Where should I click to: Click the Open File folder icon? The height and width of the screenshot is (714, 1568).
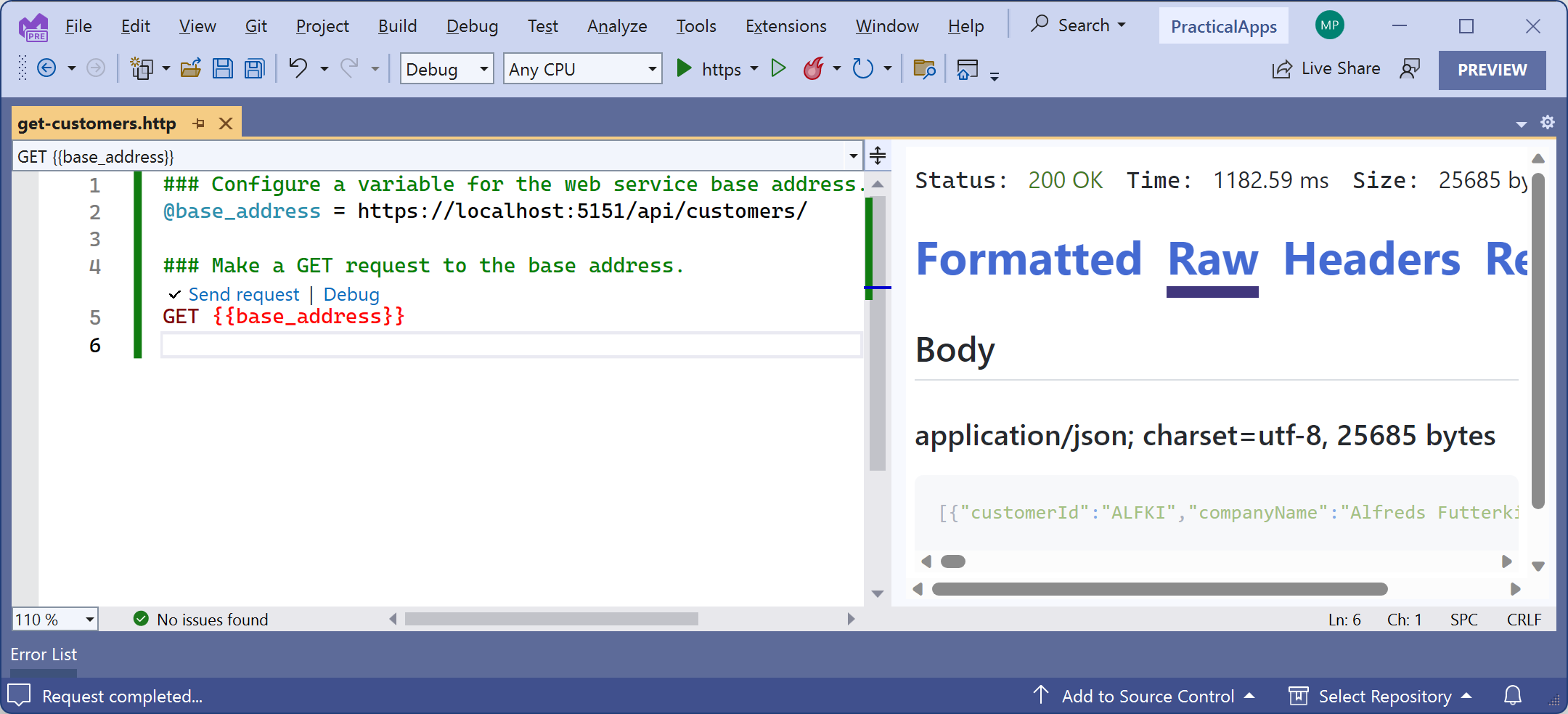(191, 68)
